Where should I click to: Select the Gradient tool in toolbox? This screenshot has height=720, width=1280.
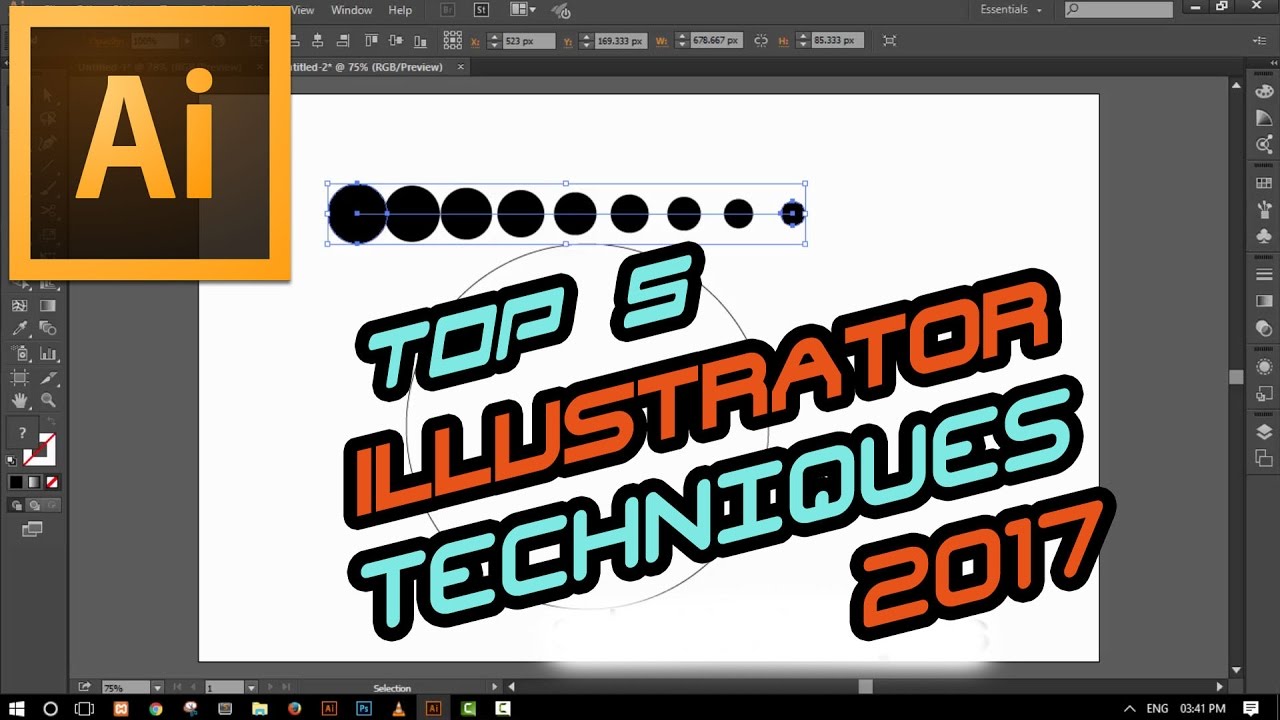click(47, 305)
